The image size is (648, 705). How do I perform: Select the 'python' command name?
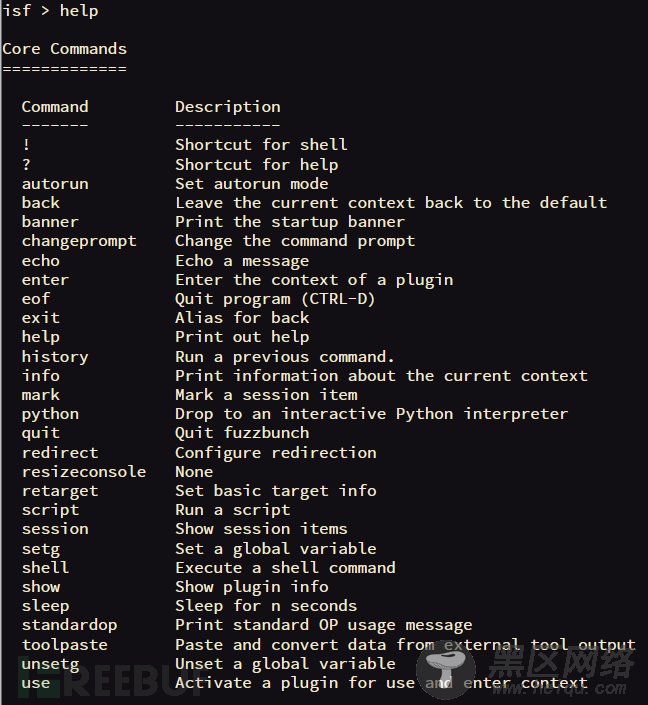click(50, 415)
